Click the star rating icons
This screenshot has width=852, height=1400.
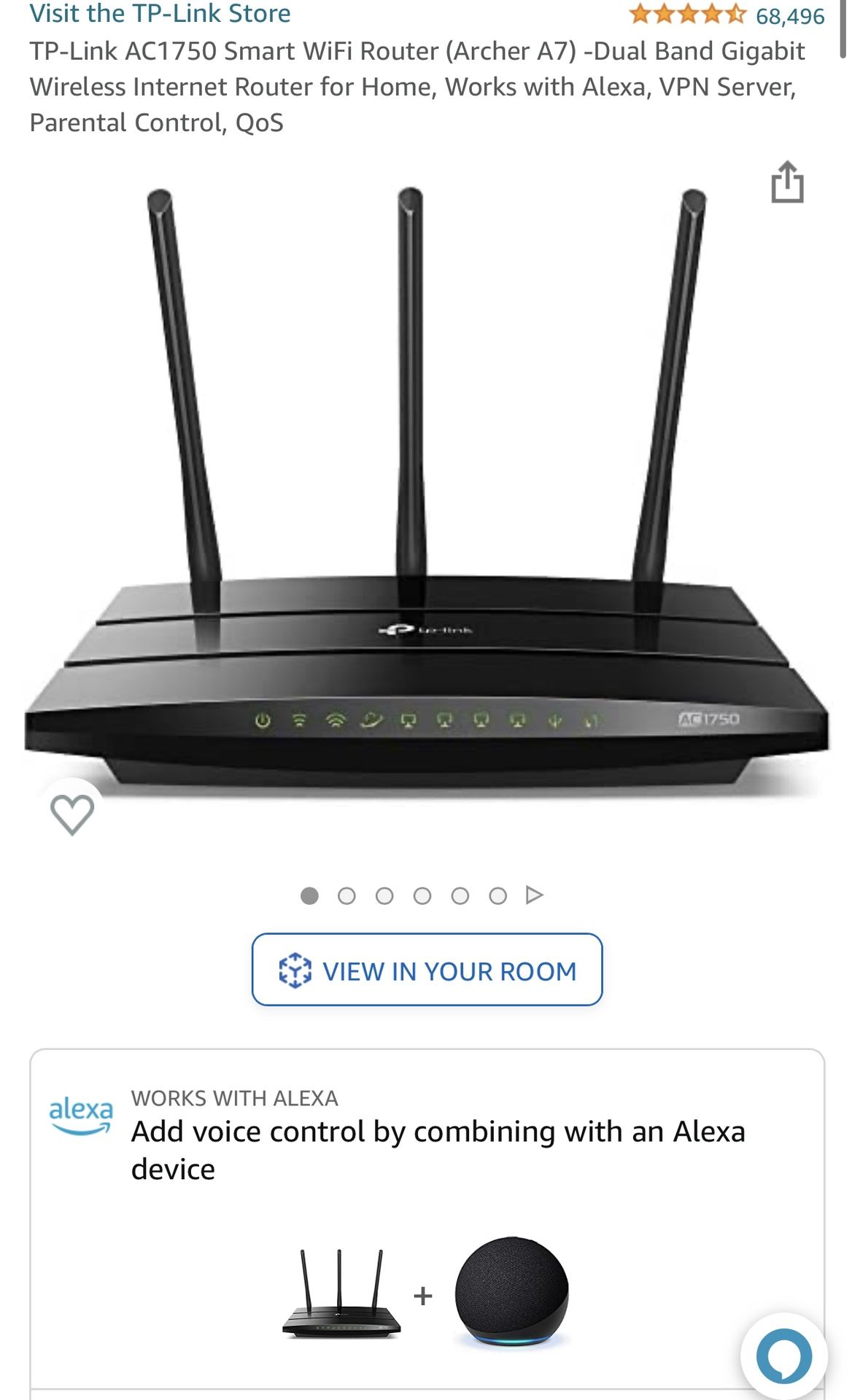[x=687, y=14]
